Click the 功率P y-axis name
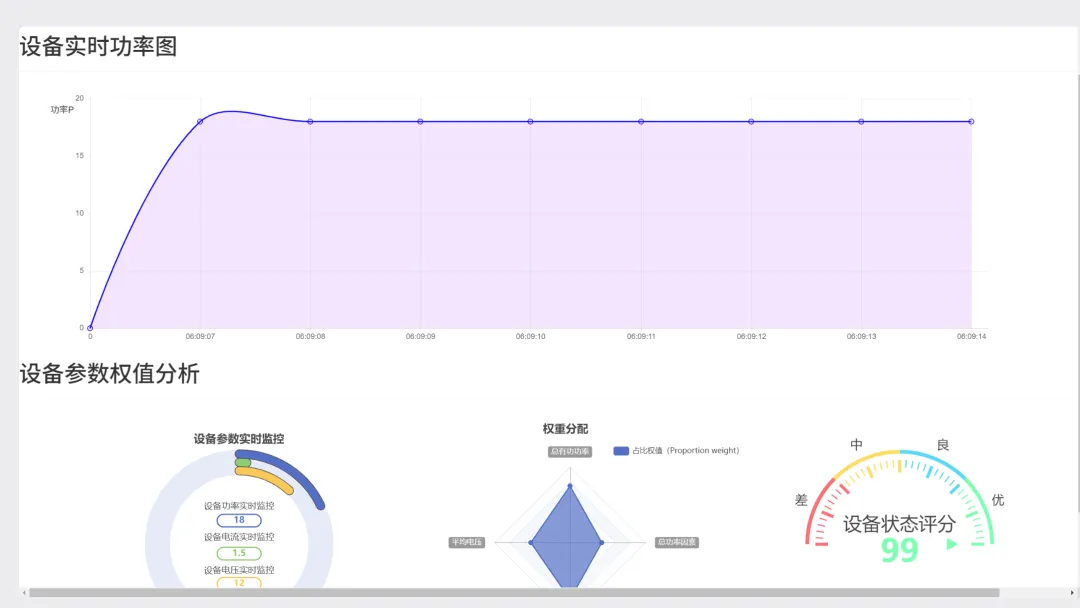 click(62, 109)
